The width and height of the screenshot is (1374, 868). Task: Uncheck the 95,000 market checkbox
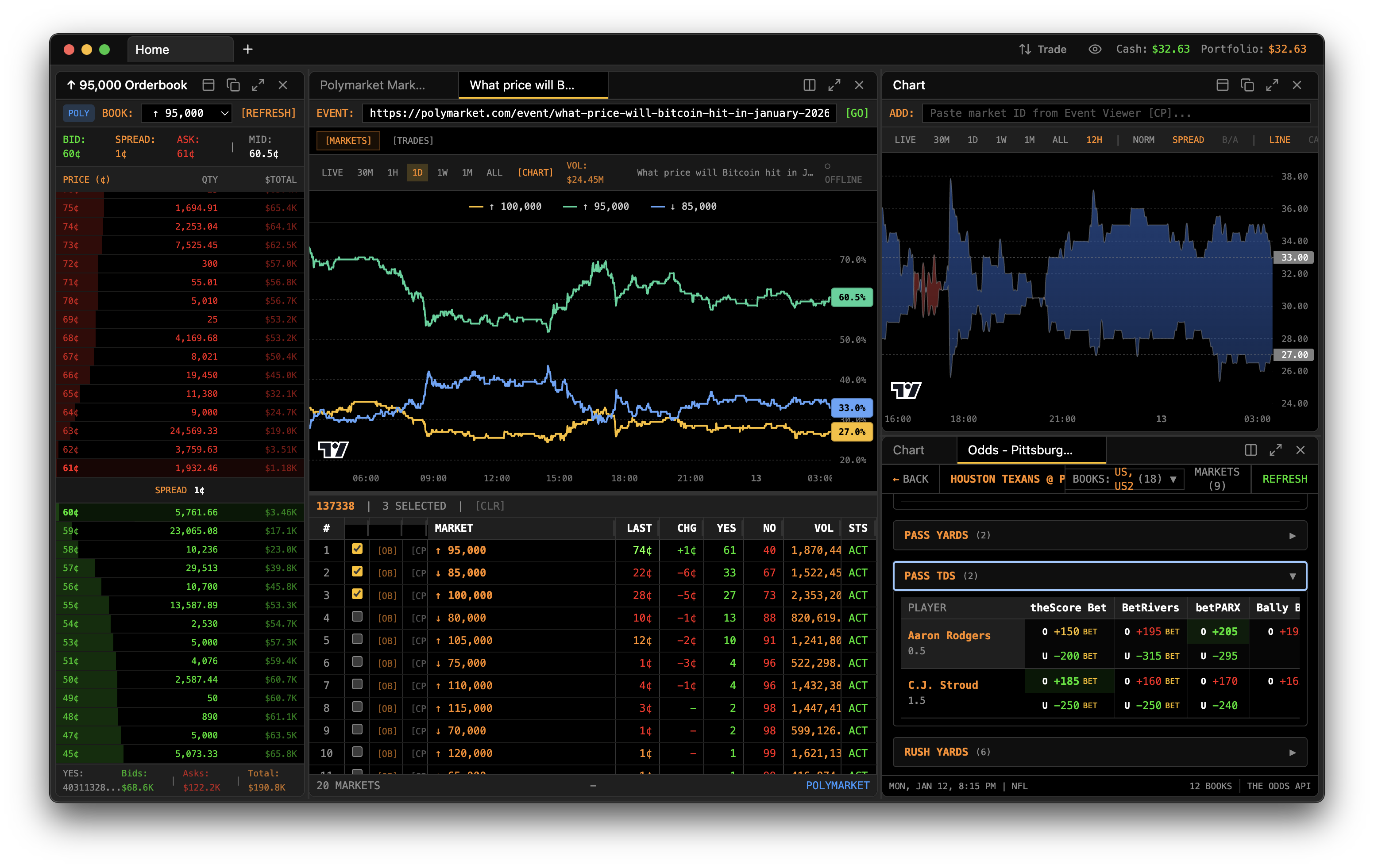[x=357, y=549]
